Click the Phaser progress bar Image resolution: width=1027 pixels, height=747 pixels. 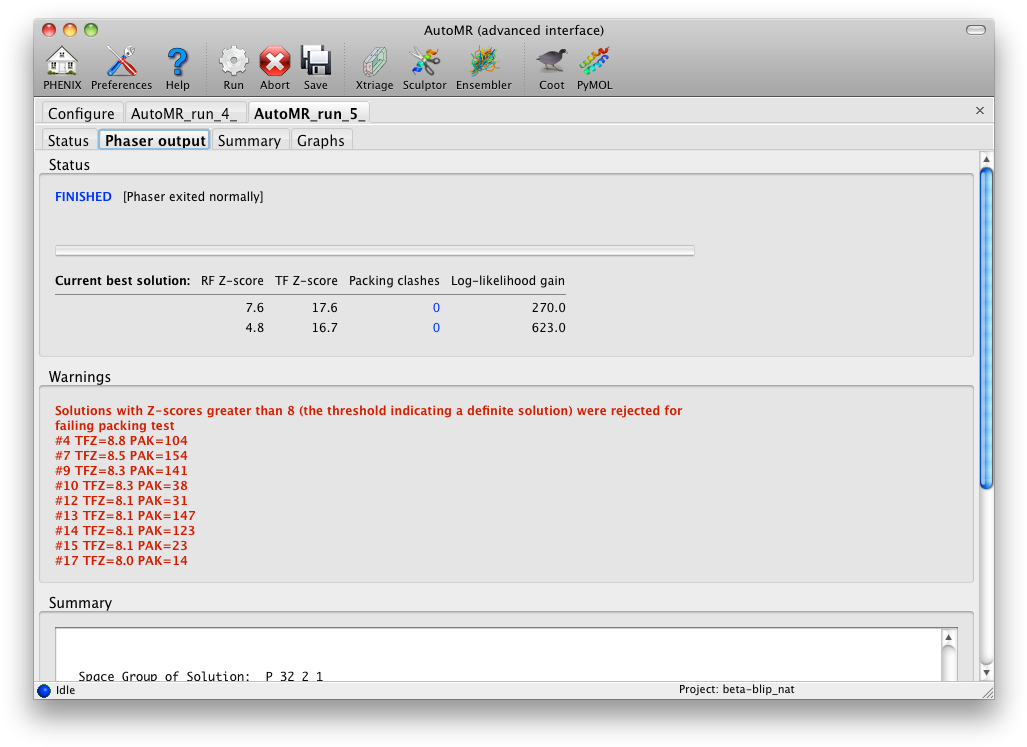pyautogui.click(x=375, y=250)
